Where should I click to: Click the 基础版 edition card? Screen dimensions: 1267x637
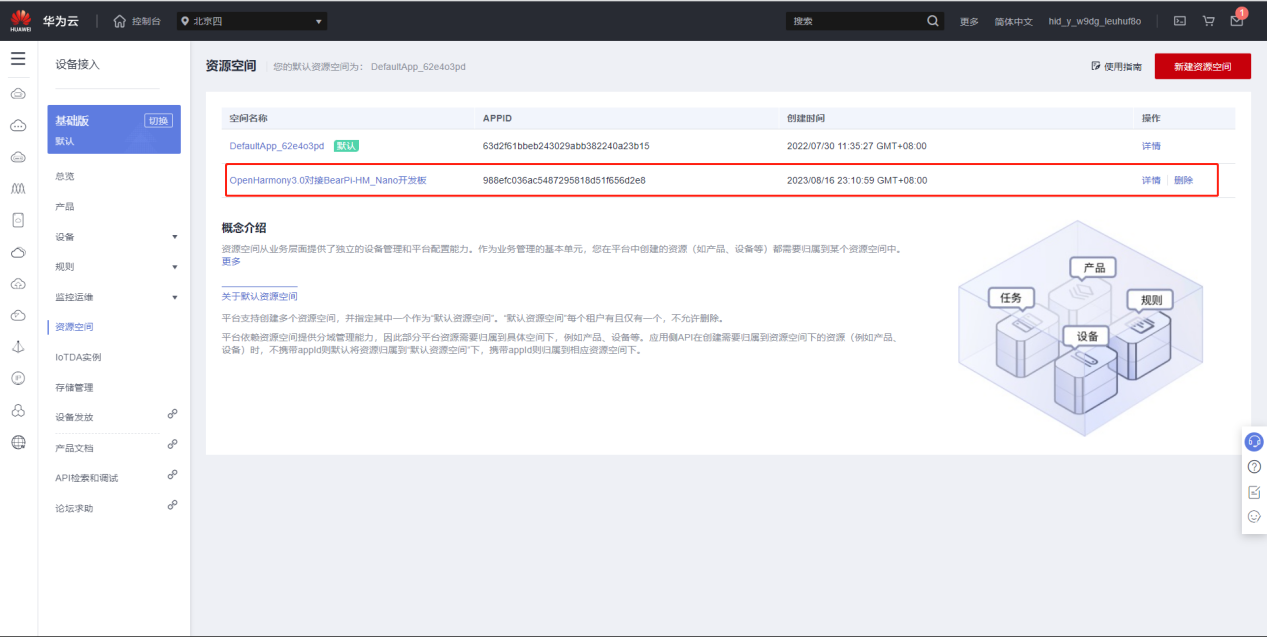tap(114, 129)
